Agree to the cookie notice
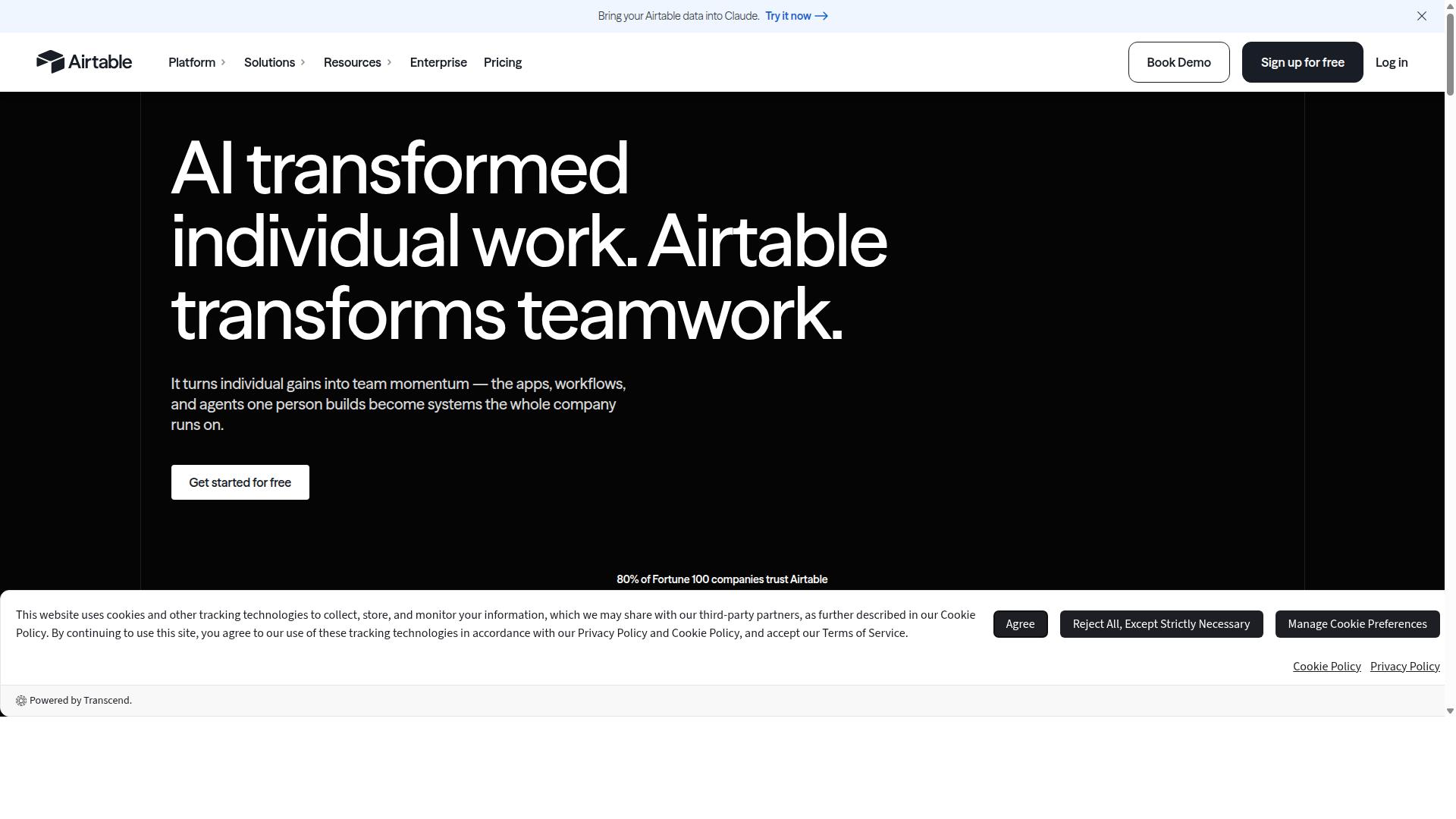 [1020, 624]
